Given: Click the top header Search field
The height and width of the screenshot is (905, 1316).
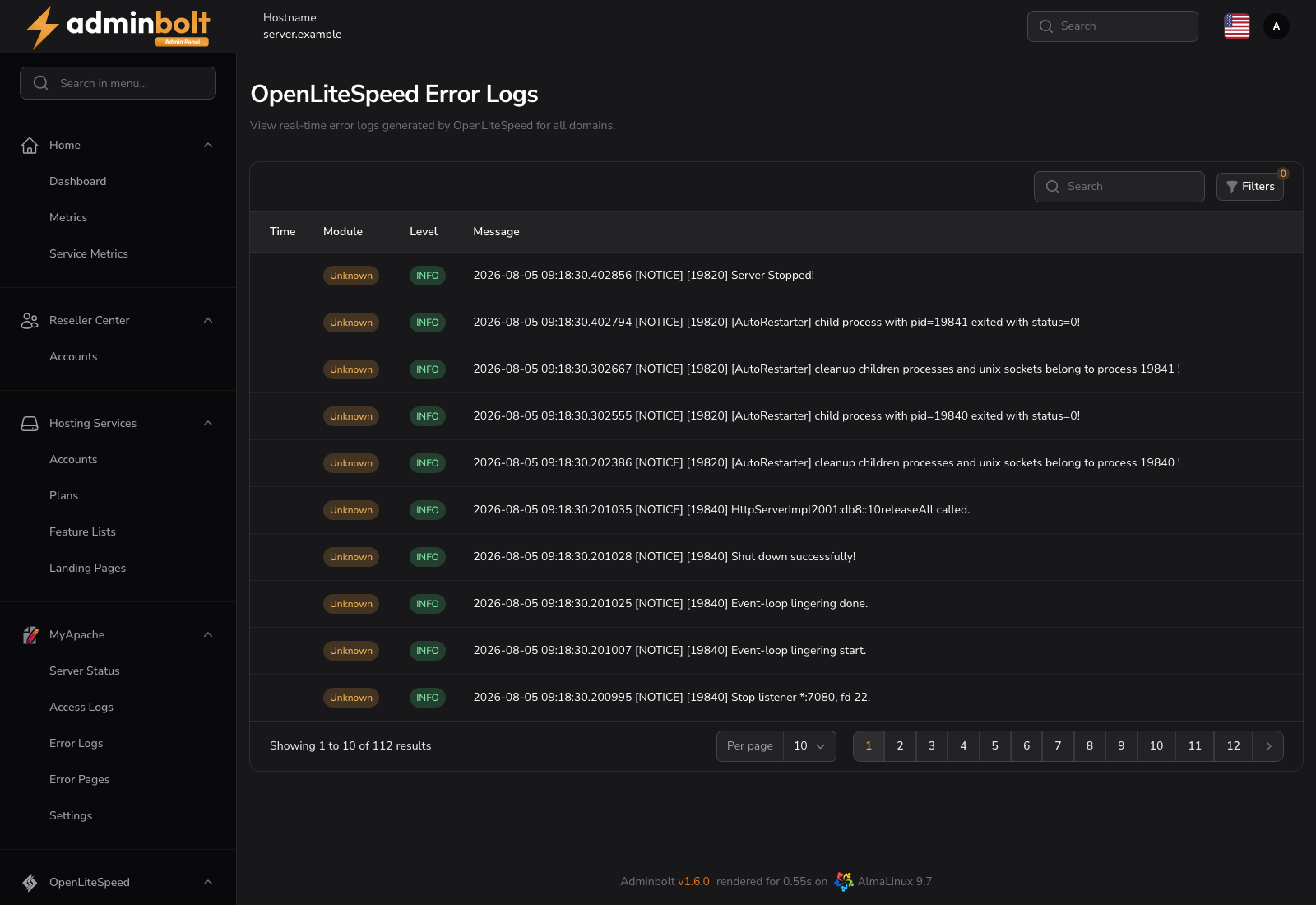Looking at the screenshot, I should tap(1113, 26).
